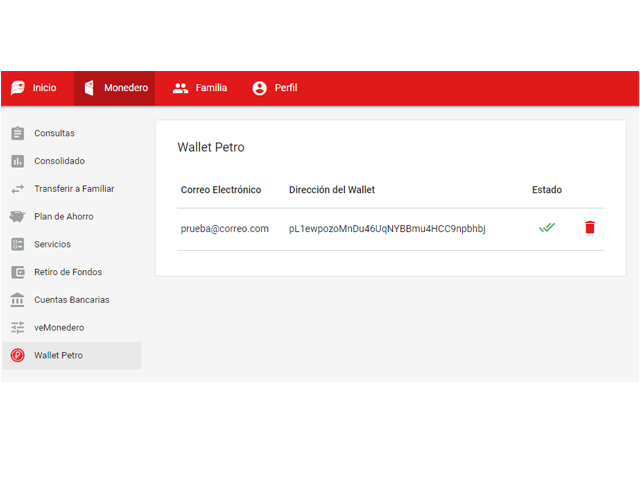Click the Consultas clipboard icon
This screenshot has height=480, width=640.
point(18,133)
